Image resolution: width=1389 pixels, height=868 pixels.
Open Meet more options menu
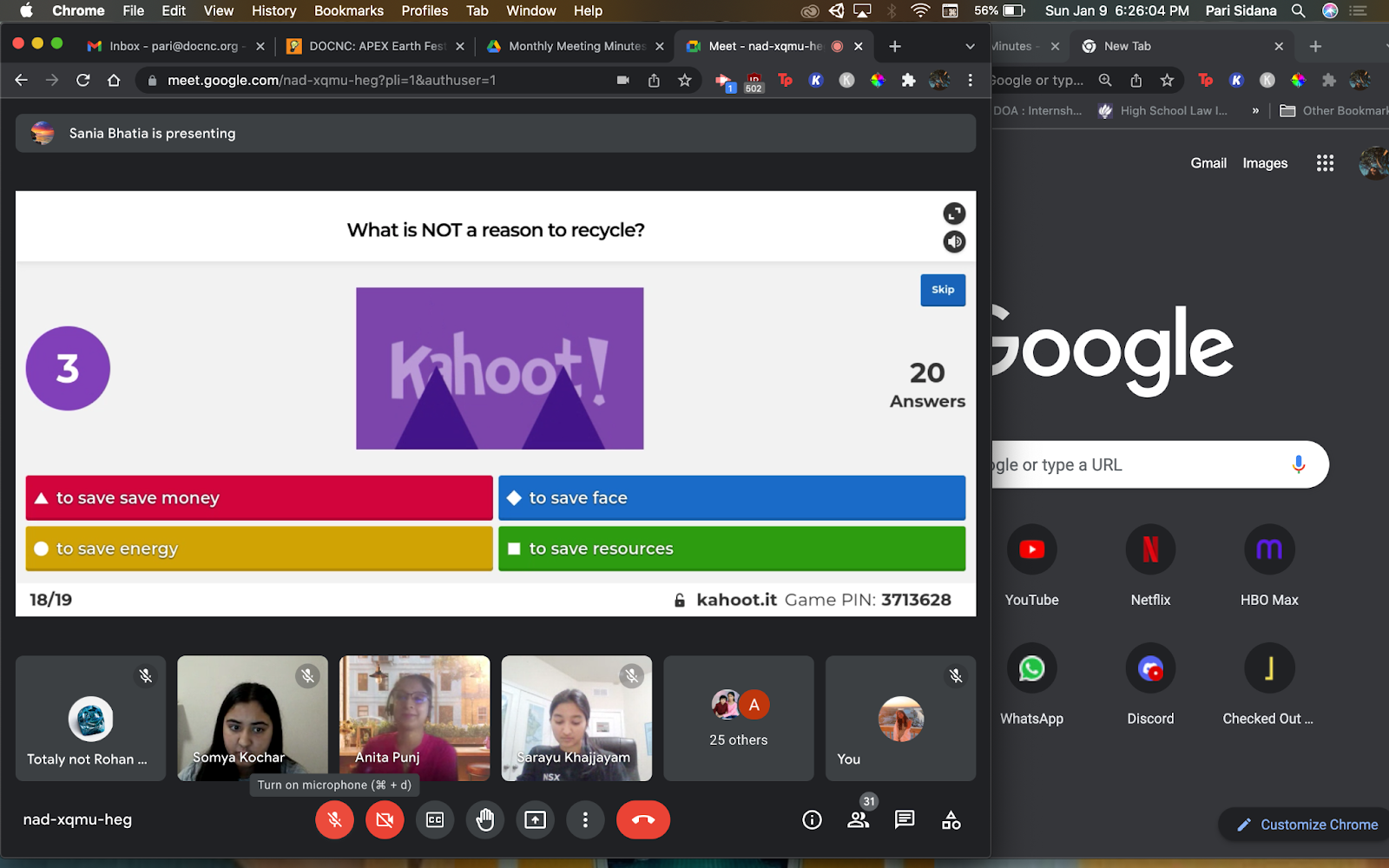586,819
